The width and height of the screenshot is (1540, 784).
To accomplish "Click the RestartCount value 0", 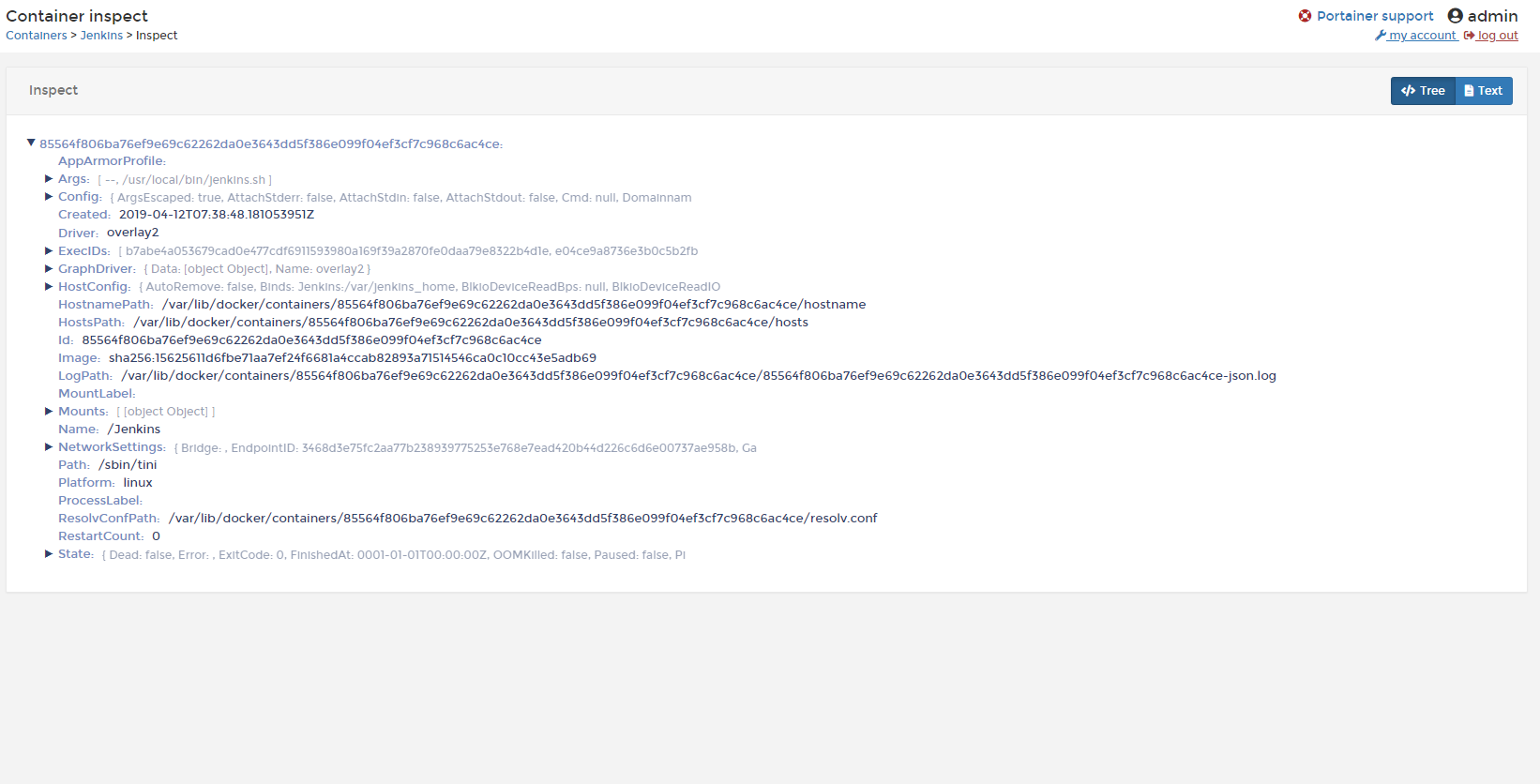I will click(157, 536).
